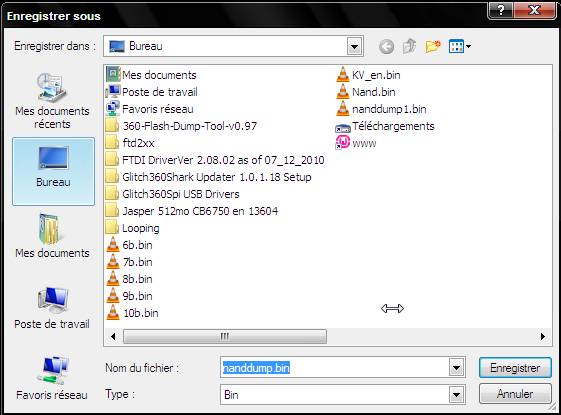Image resolution: width=561 pixels, height=415 pixels.
Task: Click the horizontal scrollbar thumb
Action: [225, 336]
